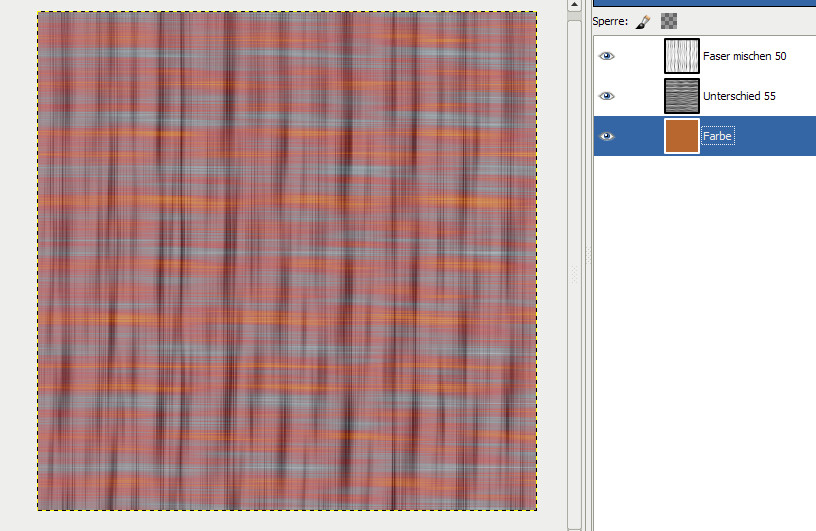Screen dimensions: 816x531
Task: Toggle the lock alpha channel checkerboard icon
Action: point(669,20)
